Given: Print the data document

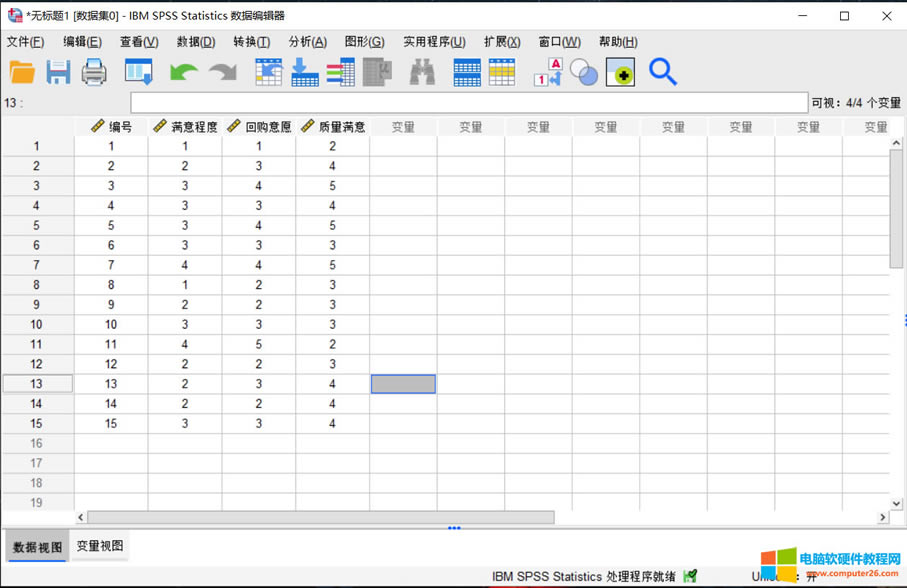Looking at the screenshot, I should pos(95,72).
